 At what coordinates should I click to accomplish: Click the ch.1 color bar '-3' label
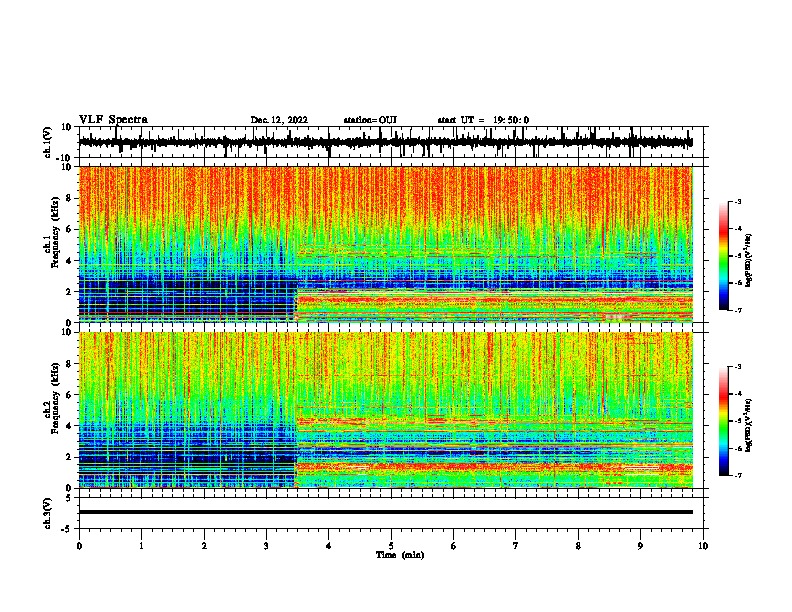tap(737, 202)
